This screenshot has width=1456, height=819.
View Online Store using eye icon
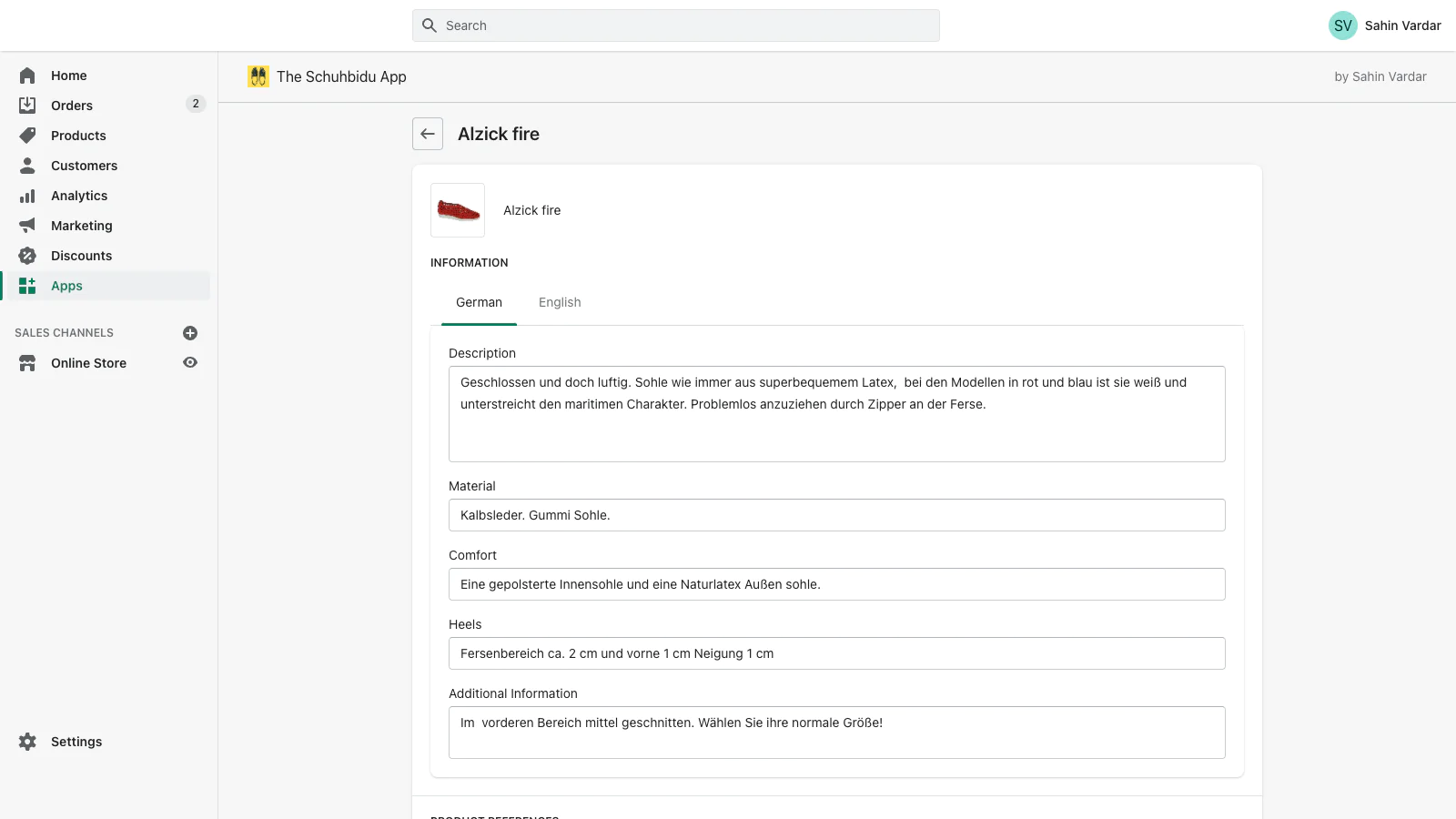click(x=190, y=362)
